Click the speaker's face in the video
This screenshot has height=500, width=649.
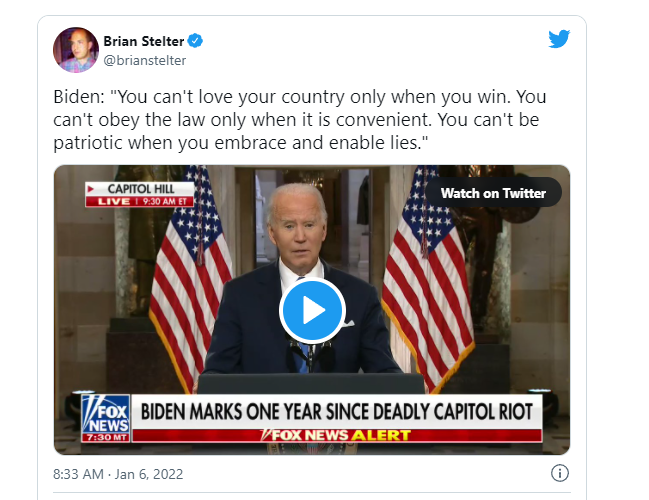tap(297, 230)
